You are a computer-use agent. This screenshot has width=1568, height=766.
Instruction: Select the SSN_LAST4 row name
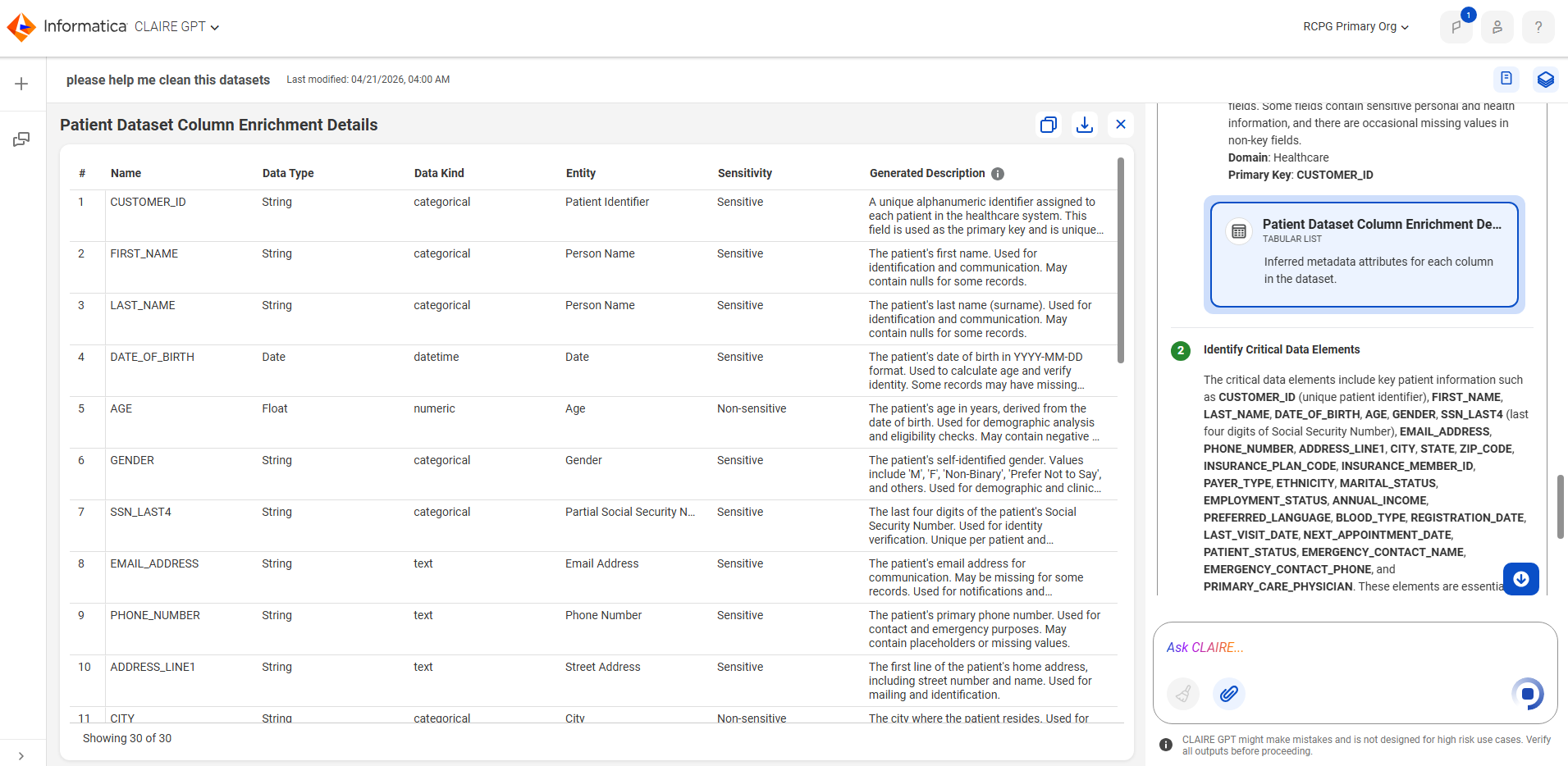point(141,512)
